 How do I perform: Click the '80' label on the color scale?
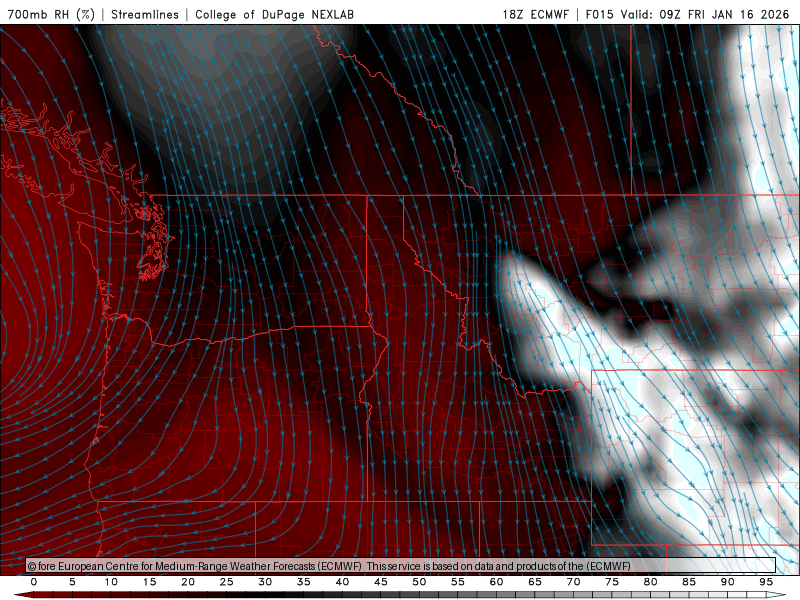pyautogui.click(x=651, y=582)
